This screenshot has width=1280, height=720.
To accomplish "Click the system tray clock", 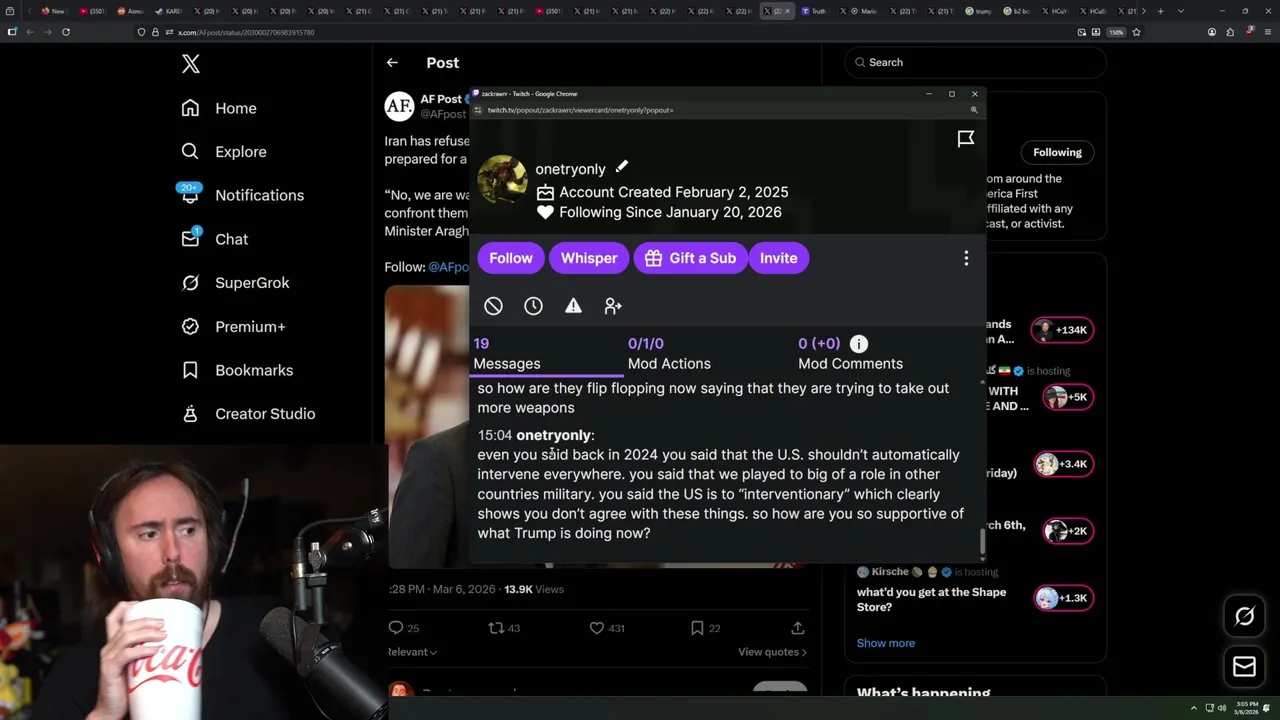I will tap(1247, 708).
